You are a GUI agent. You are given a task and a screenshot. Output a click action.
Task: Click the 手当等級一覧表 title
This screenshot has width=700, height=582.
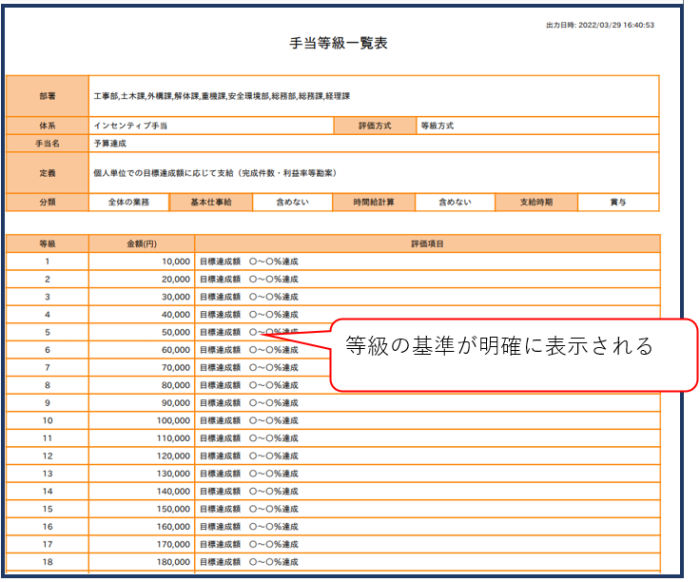(x=337, y=44)
